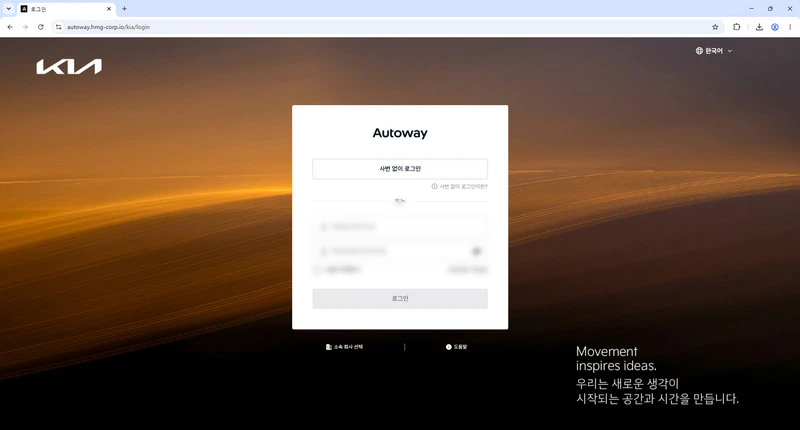
Task: Open the browser downloads icon
Action: coord(759,27)
